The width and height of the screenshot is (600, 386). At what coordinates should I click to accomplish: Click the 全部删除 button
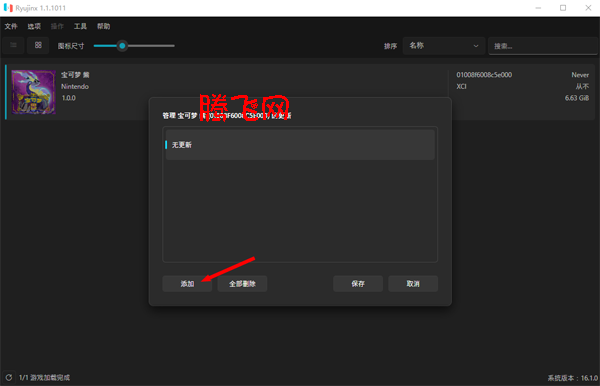click(242, 283)
